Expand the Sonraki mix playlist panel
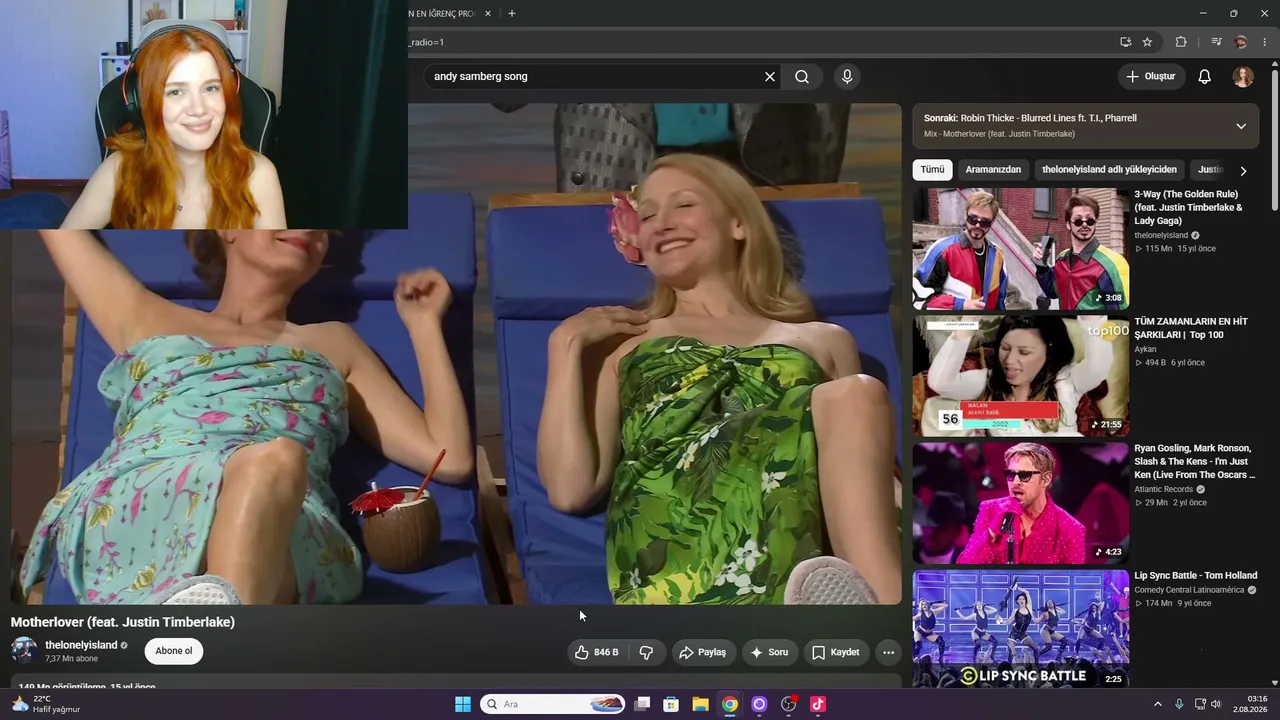1280x720 pixels. [1241, 126]
